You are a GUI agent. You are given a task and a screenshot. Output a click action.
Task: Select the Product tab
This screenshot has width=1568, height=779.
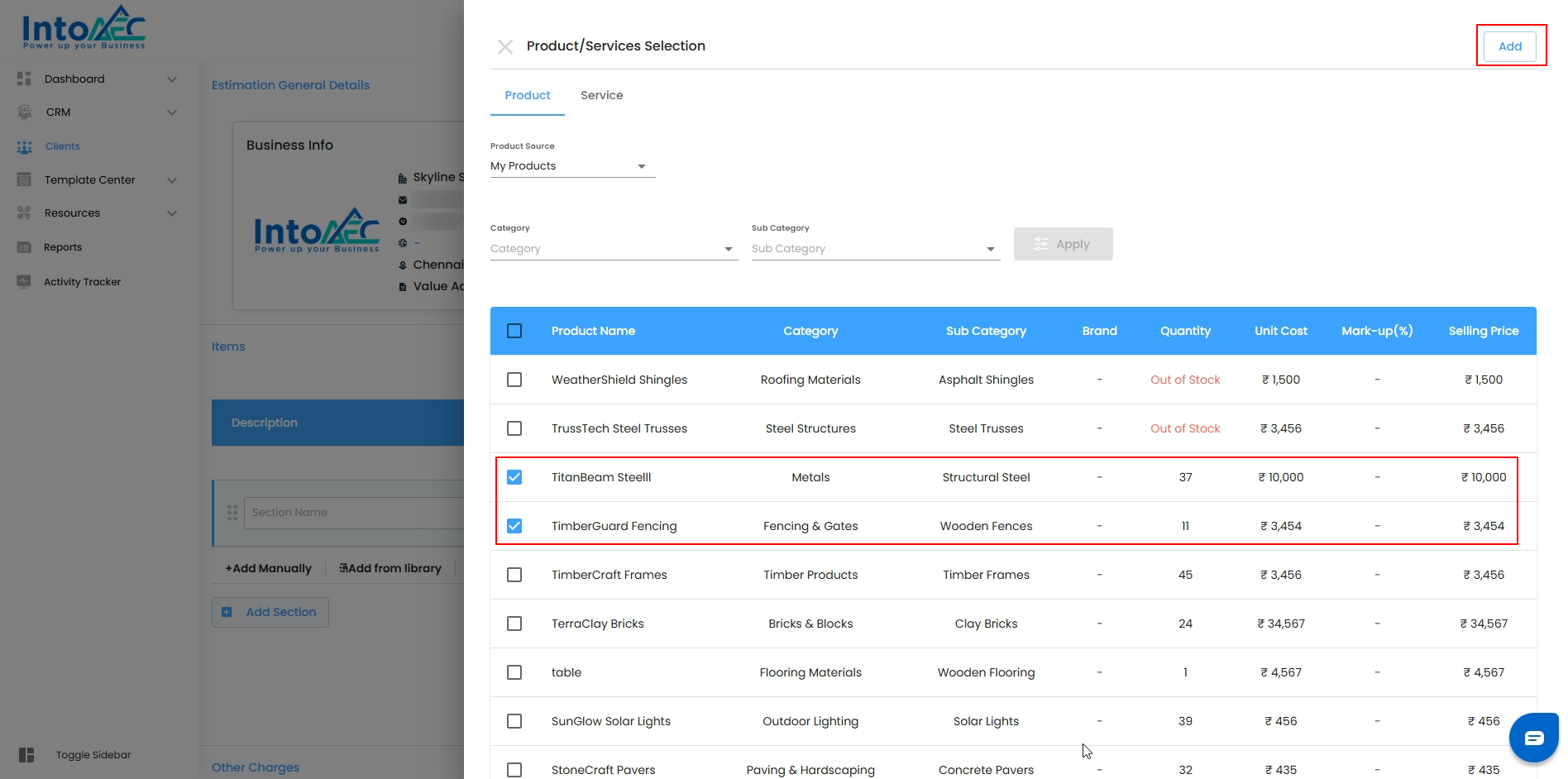tap(528, 95)
